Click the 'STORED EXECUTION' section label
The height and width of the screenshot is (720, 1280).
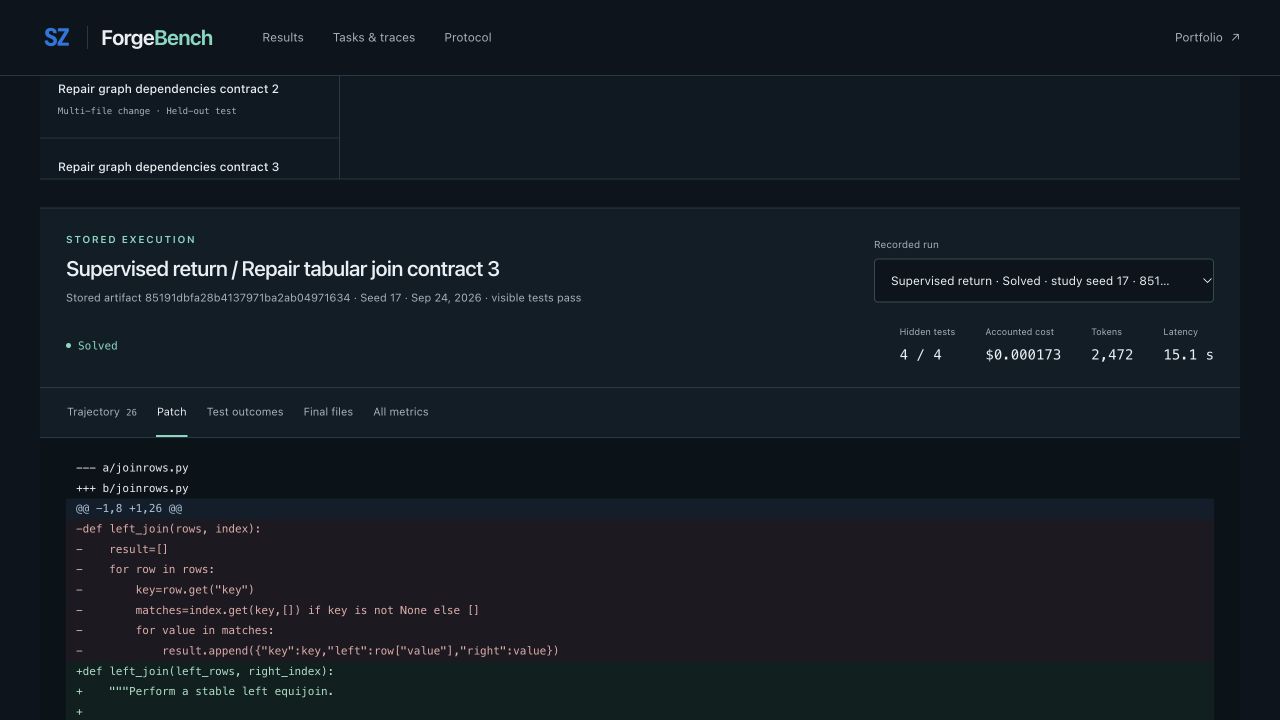131,240
